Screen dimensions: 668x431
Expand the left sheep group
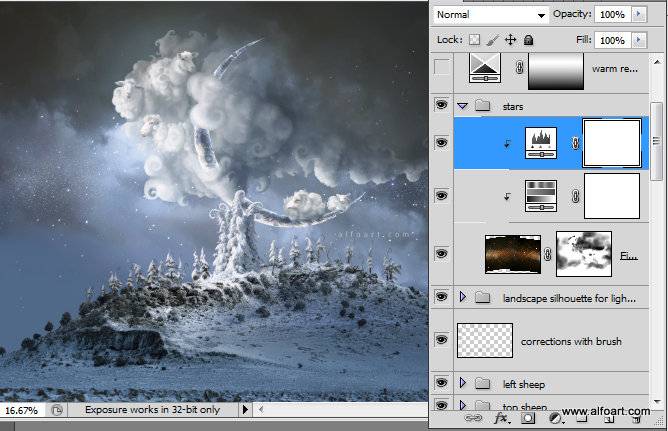pyautogui.click(x=463, y=383)
